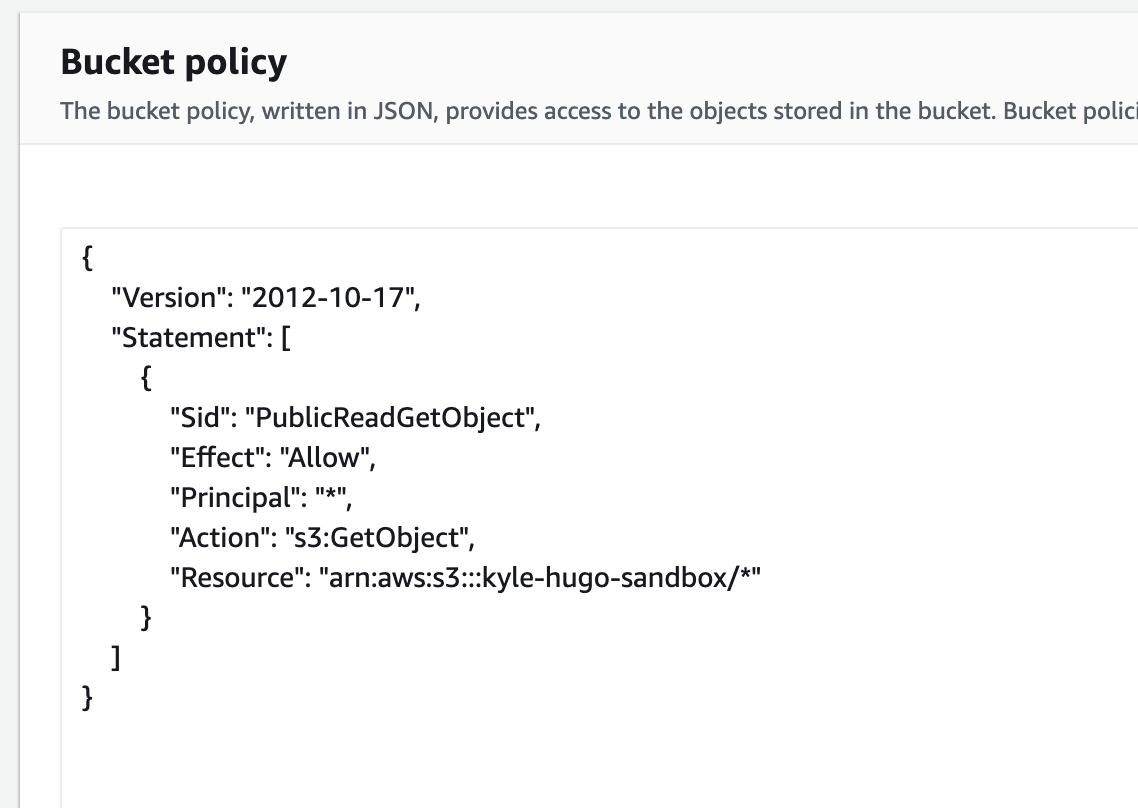The height and width of the screenshot is (808, 1138).
Task: Click the final closing brace of policy
Action: [88, 698]
